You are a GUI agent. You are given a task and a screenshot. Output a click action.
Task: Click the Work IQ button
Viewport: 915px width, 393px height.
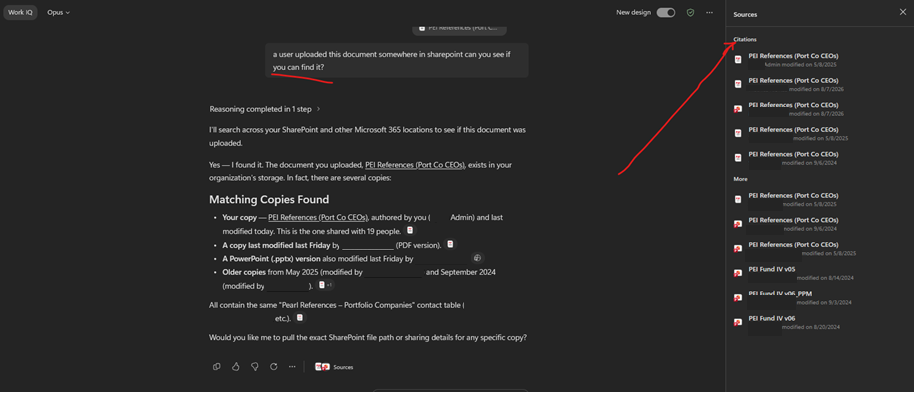(20, 12)
